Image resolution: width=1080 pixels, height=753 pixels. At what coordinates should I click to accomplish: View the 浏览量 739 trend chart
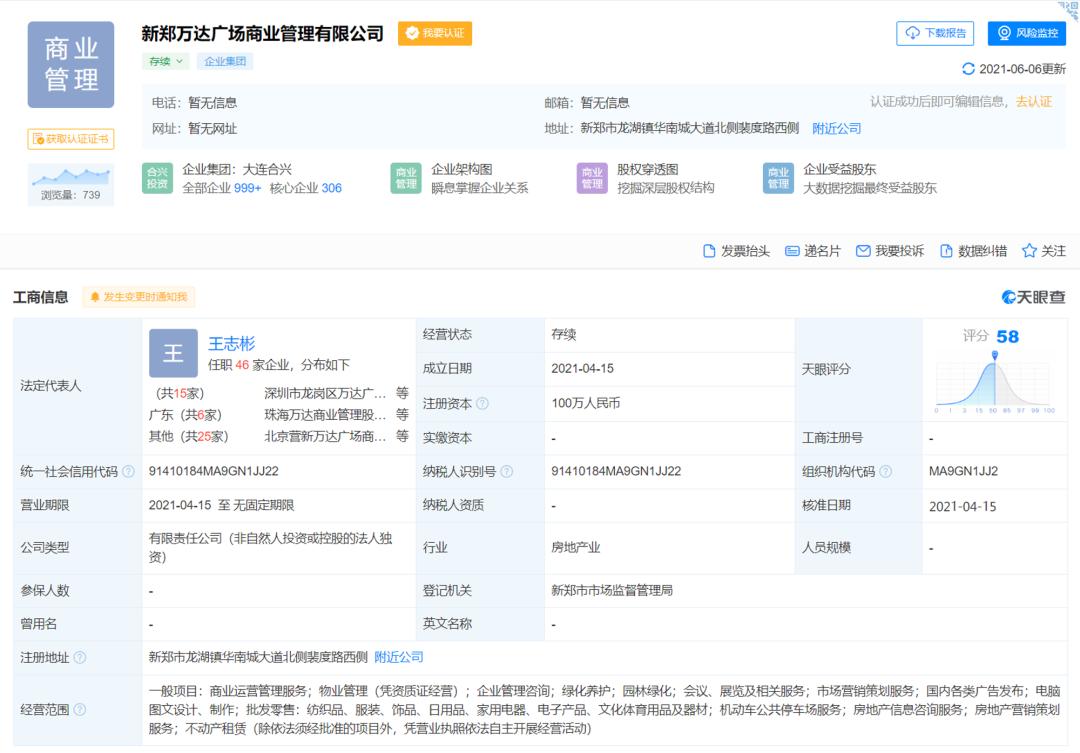(71, 184)
